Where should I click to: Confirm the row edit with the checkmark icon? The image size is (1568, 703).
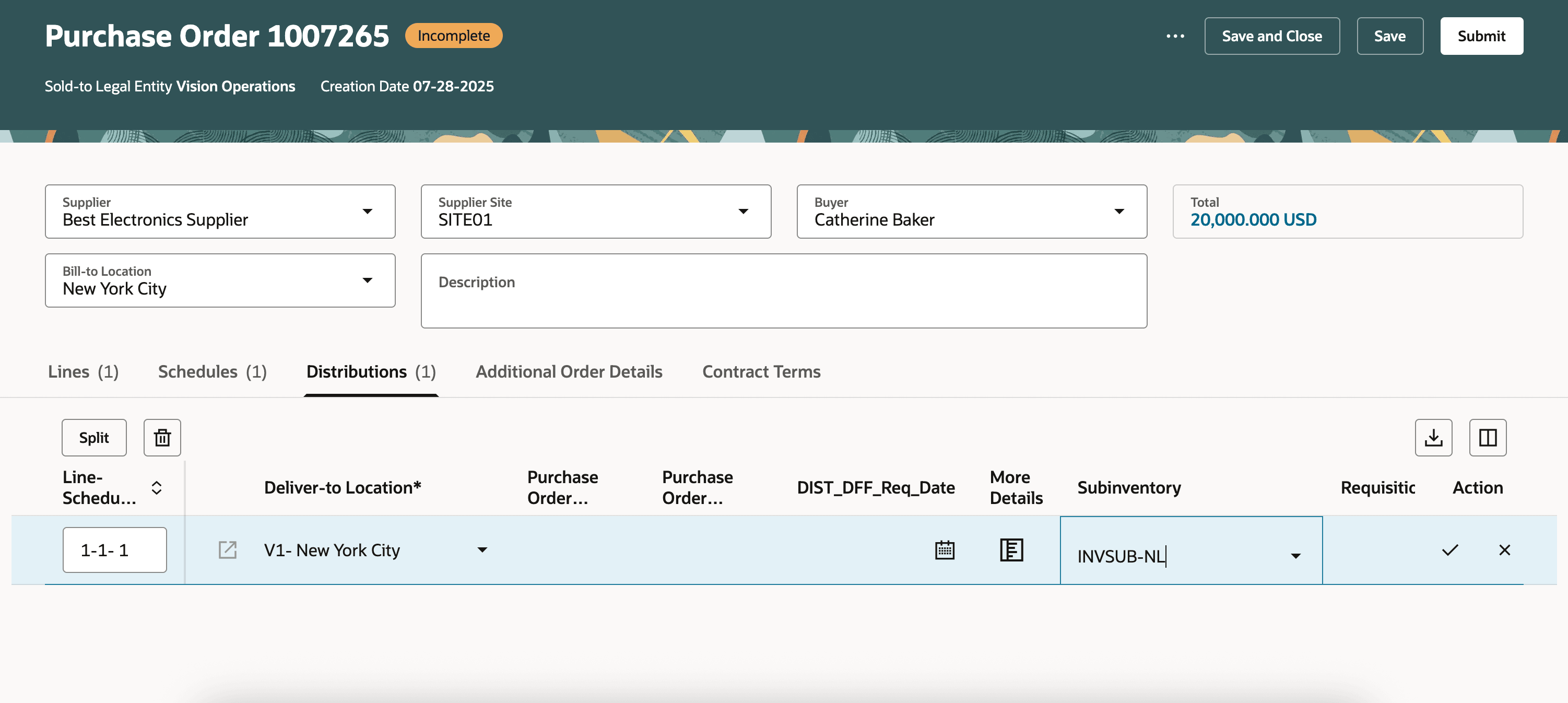pyautogui.click(x=1449, y=549)
